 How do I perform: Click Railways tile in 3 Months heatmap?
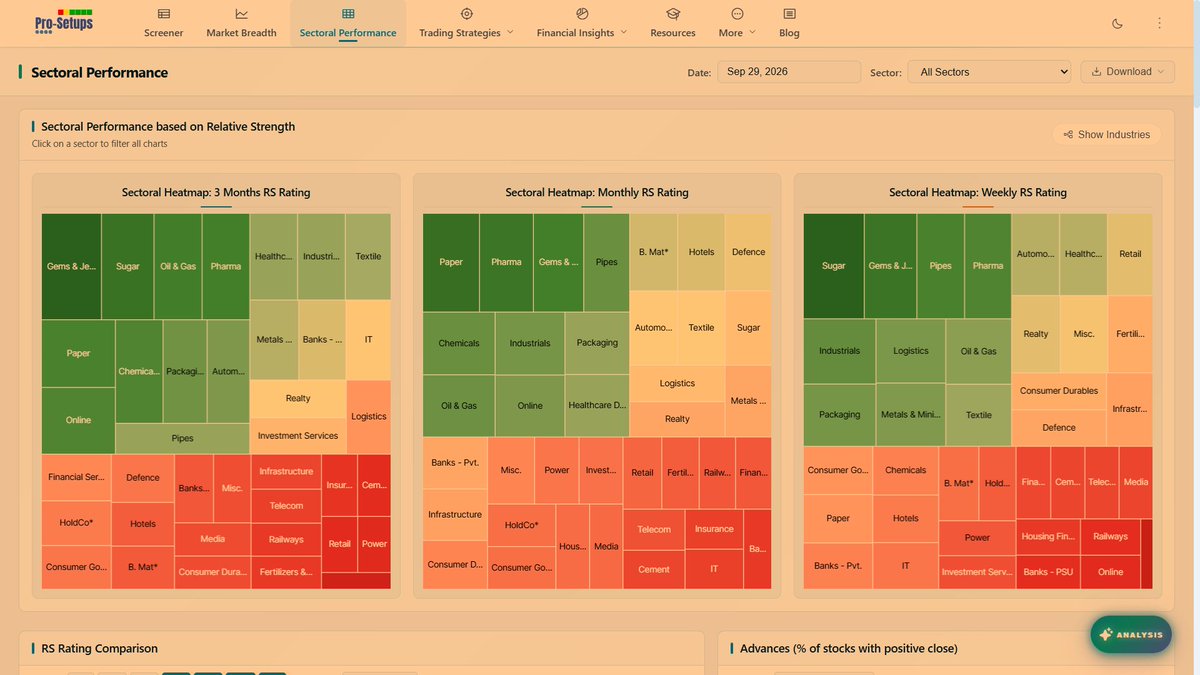point(286,540)
